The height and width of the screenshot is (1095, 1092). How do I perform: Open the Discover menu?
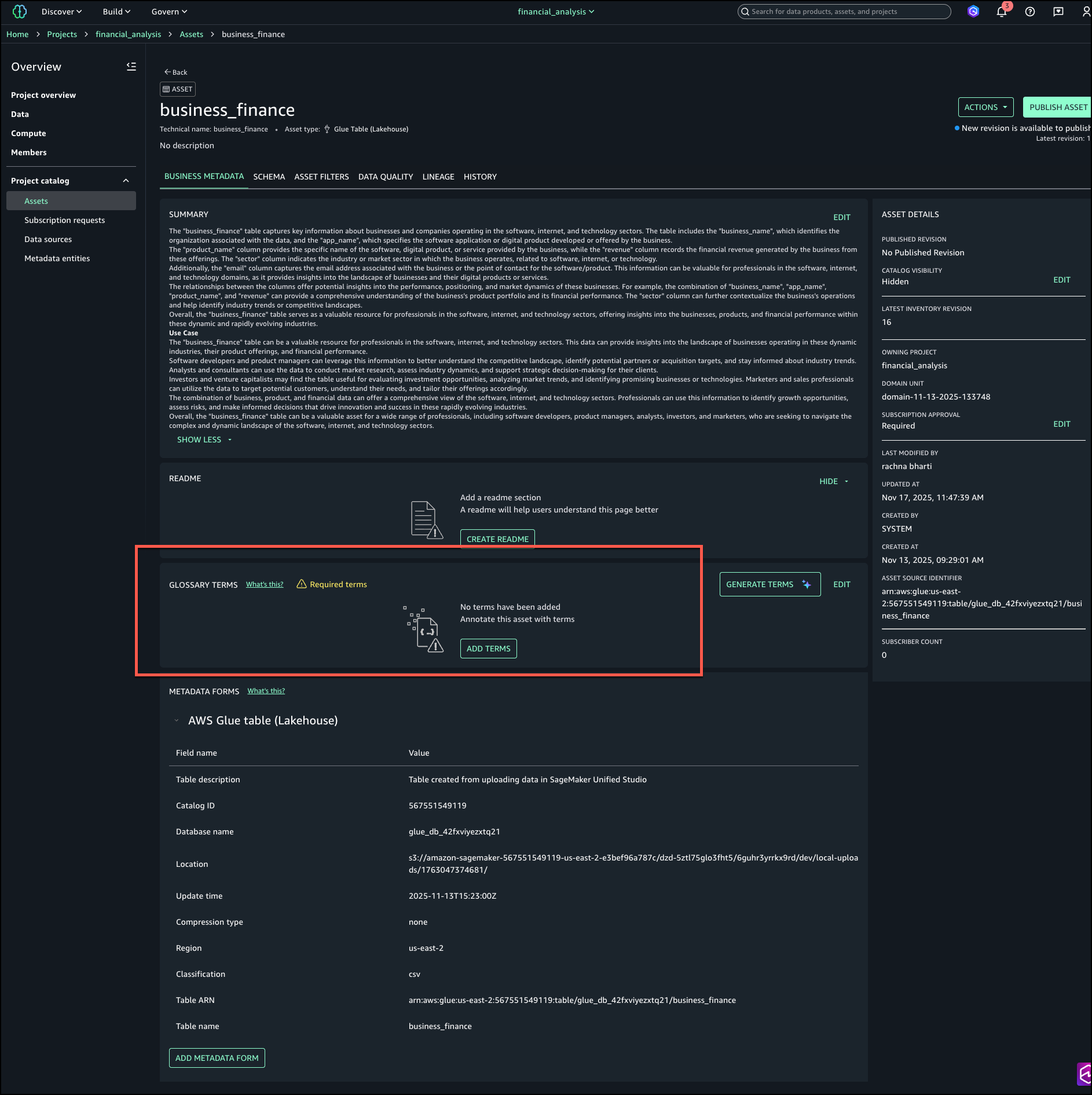click(61, 12)
